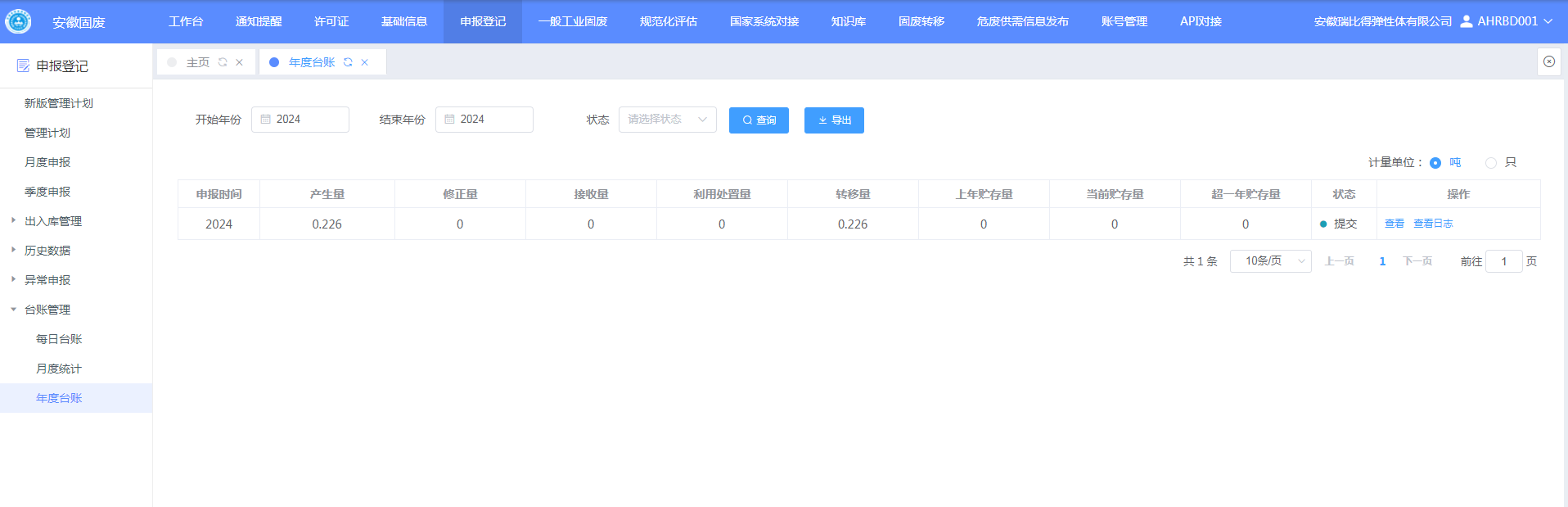Select 吨 as the measurement unit

point(1435,163)
